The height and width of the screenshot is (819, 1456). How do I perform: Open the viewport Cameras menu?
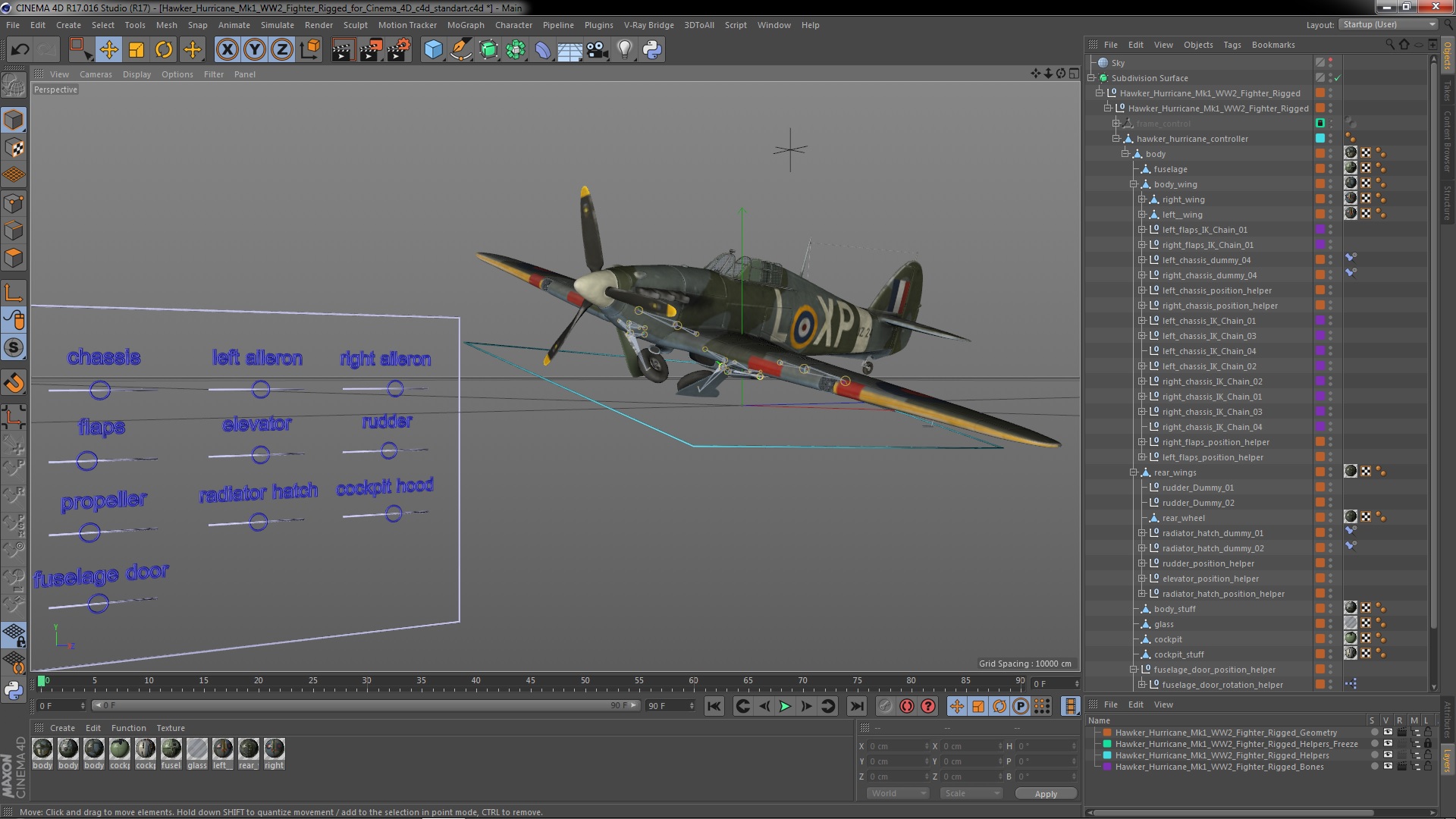pos(96,74)
